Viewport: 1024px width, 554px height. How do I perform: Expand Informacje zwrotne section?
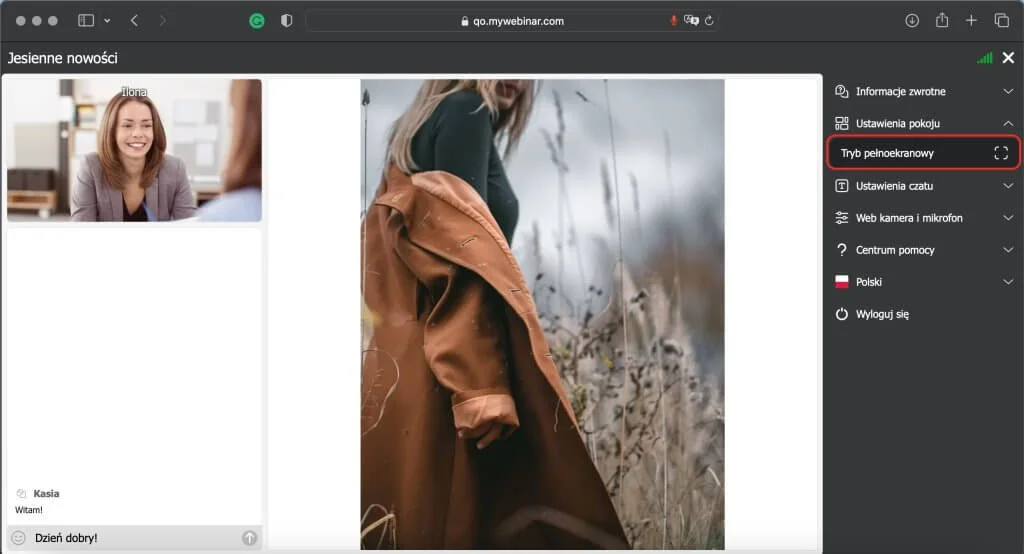(923, 91)
